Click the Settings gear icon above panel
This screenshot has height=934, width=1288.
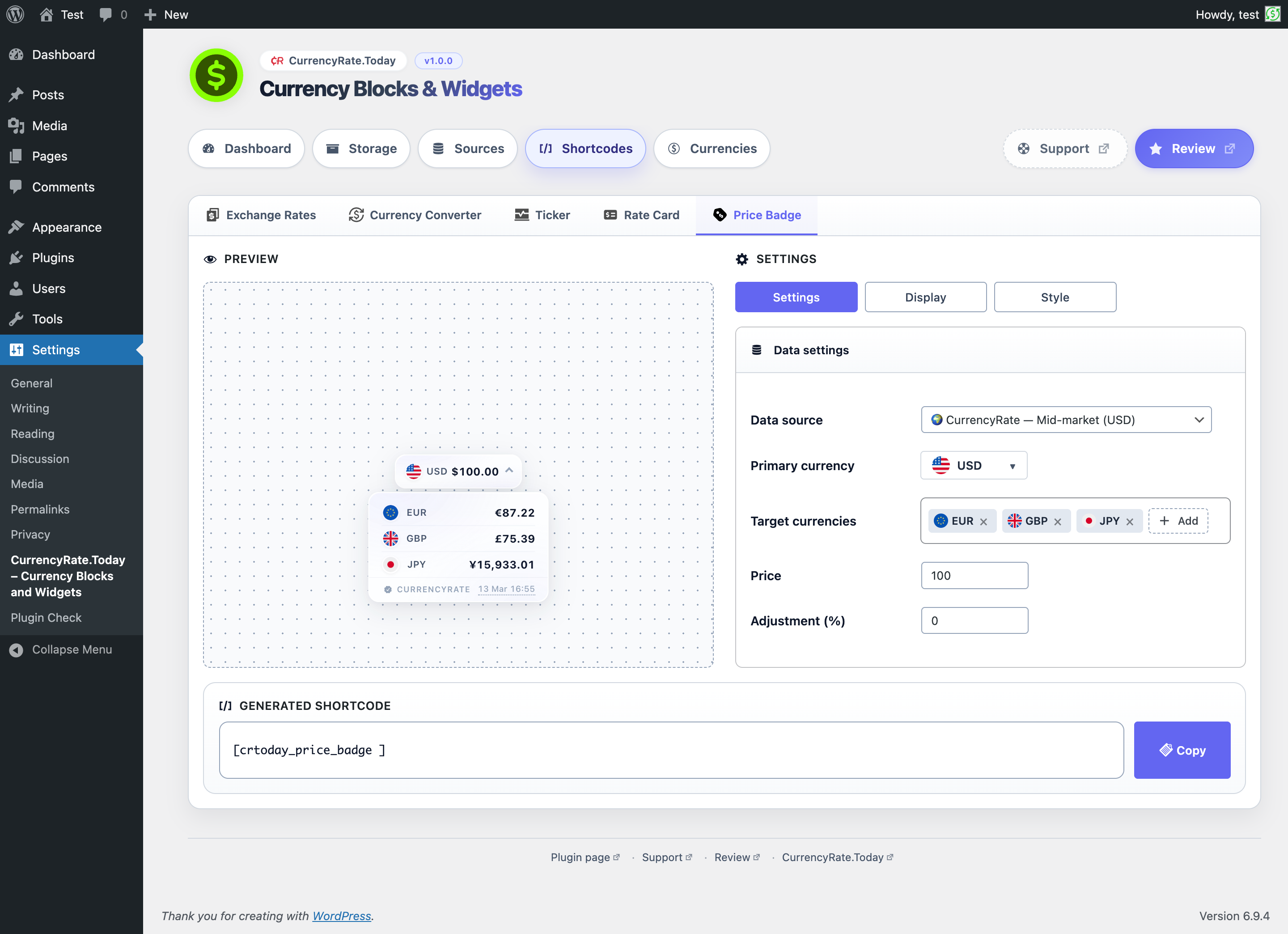pos(741,259)
